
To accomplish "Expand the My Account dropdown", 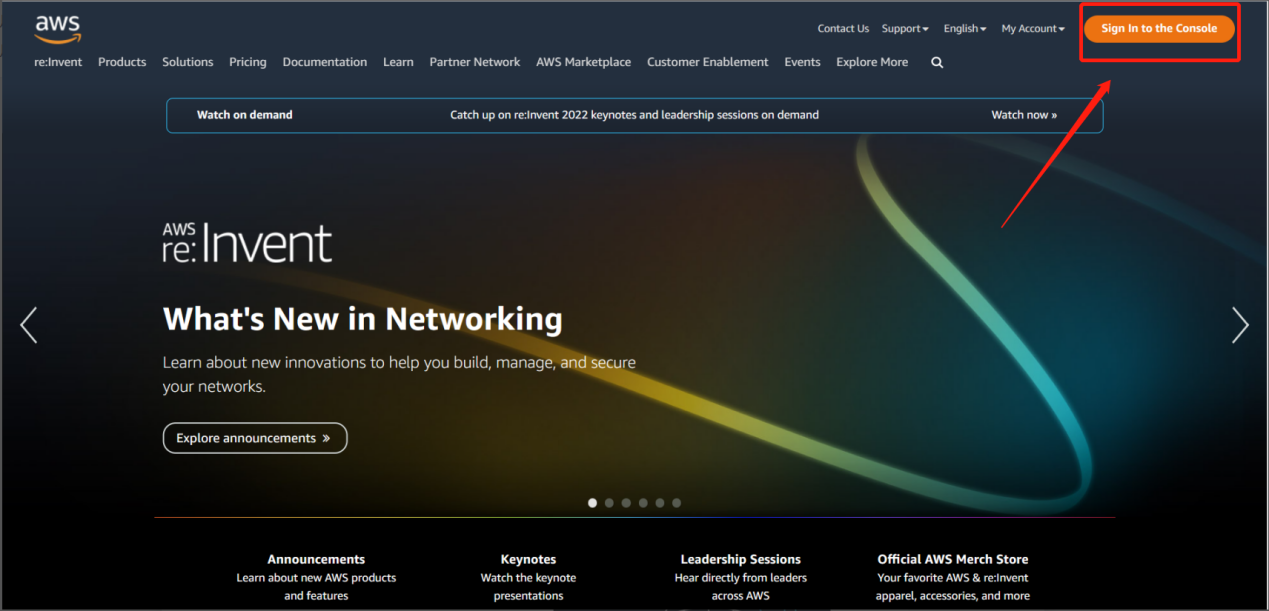I will (1032, 29).
